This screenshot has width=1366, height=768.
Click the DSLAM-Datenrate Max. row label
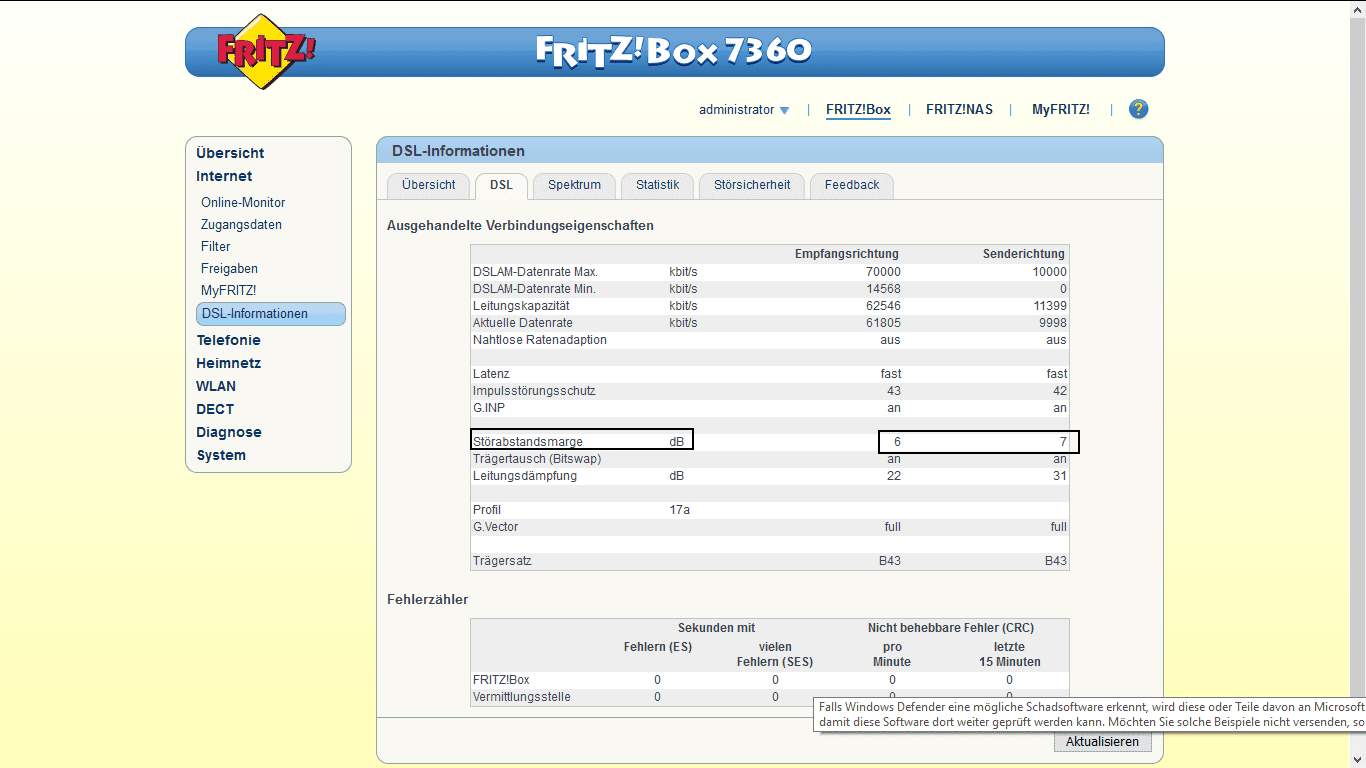pos(535,272)
